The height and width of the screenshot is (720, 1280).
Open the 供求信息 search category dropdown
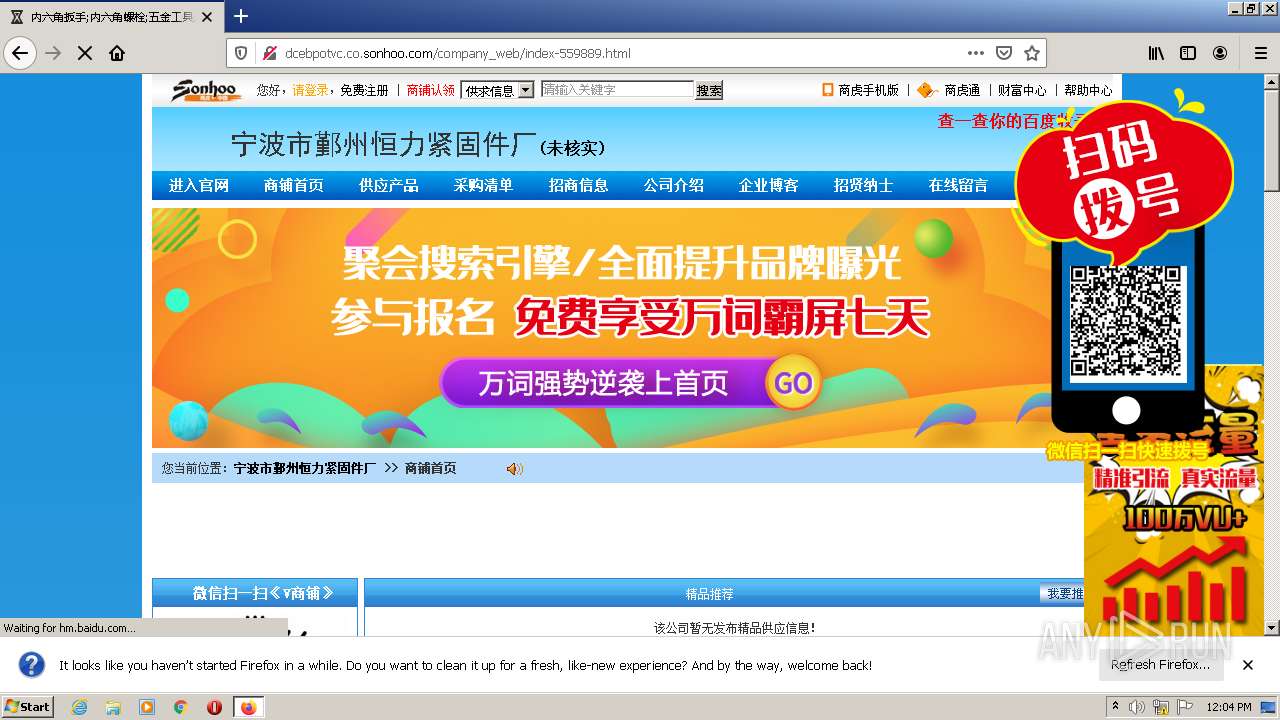coord(498,90)
